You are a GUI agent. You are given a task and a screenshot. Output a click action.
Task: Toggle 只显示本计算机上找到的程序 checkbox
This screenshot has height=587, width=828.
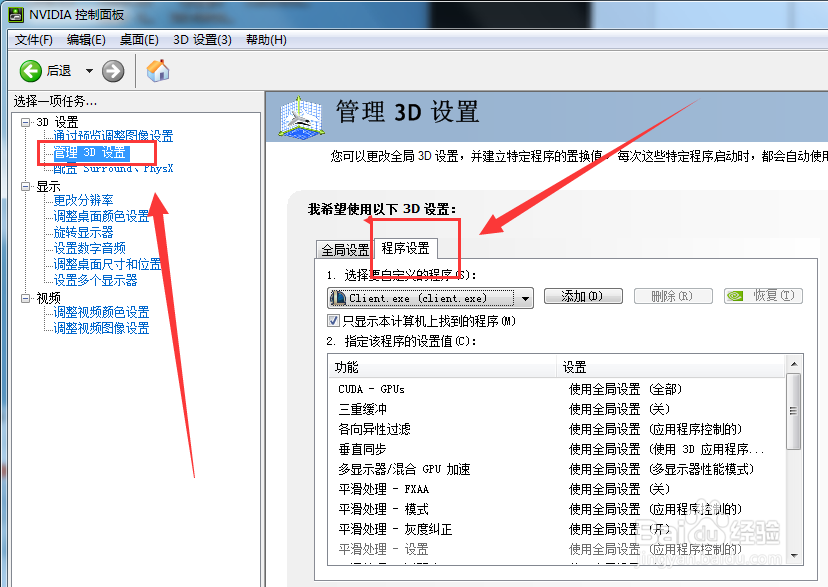pyautogui.click(x=333, y=321)
